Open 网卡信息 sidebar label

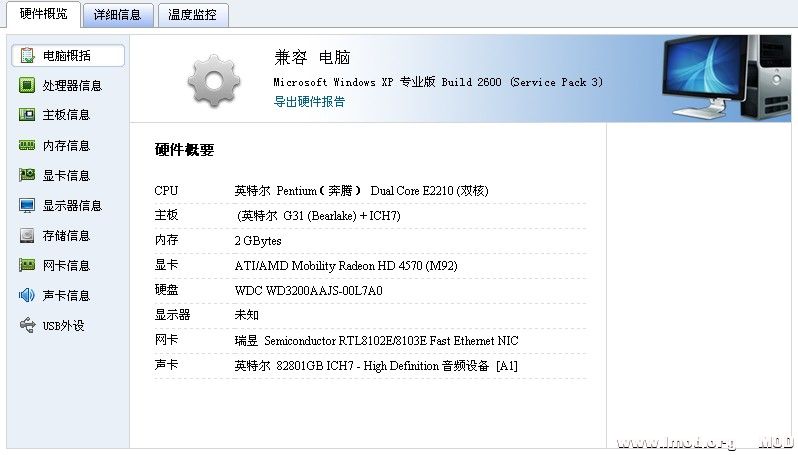[x=66, y=266]
